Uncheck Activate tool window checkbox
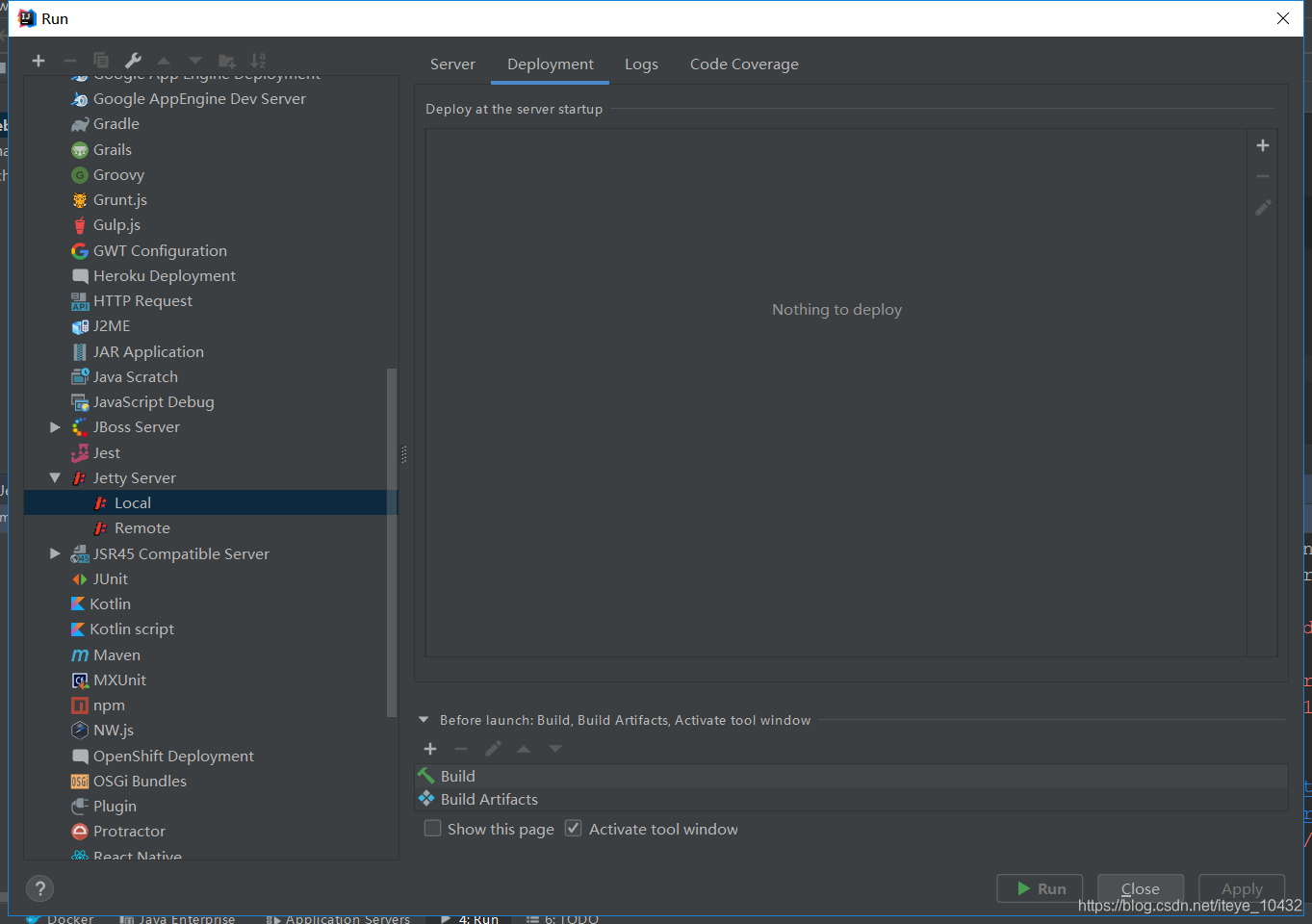Screen dimensions: 1312x924 pyautogui.click(x=574, y=829)
